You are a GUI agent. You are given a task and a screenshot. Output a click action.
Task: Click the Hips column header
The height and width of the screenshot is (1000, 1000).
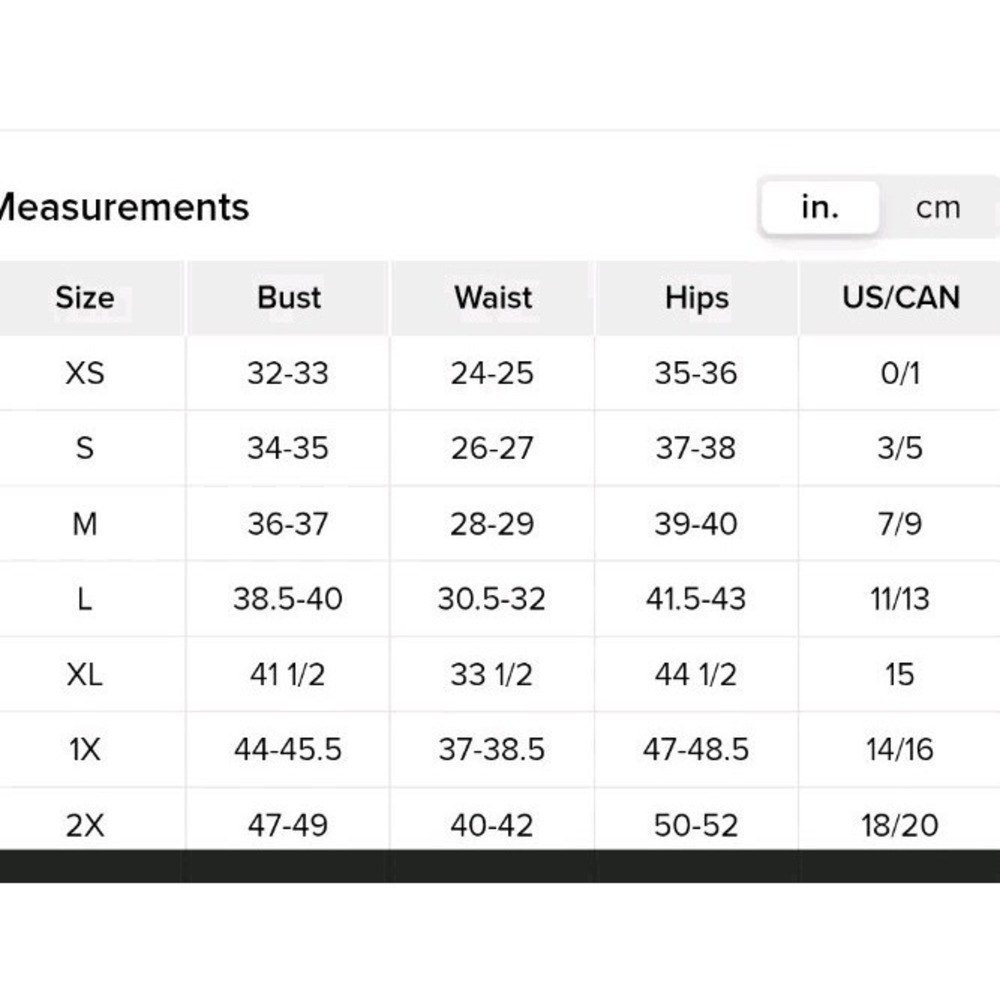pos(696,298)
